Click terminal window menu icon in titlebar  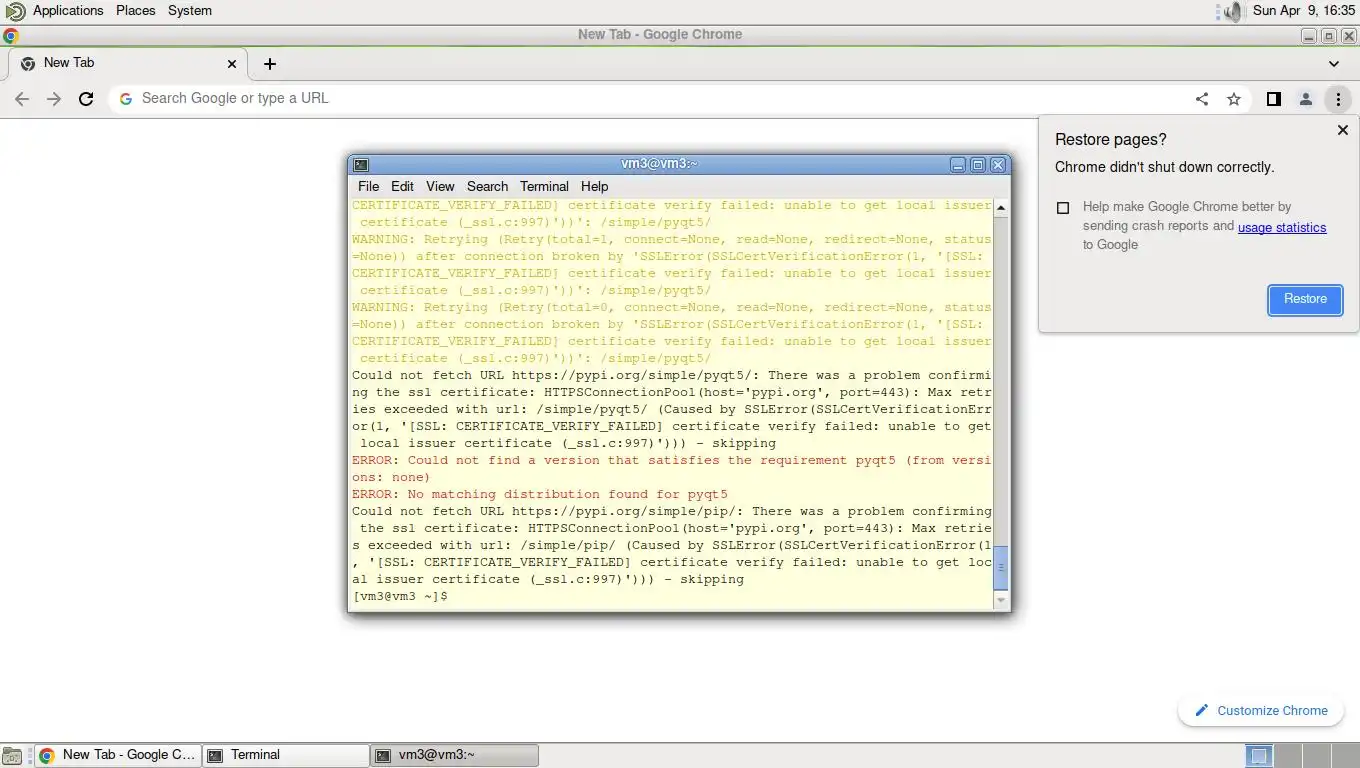click(x=361, y=165)
